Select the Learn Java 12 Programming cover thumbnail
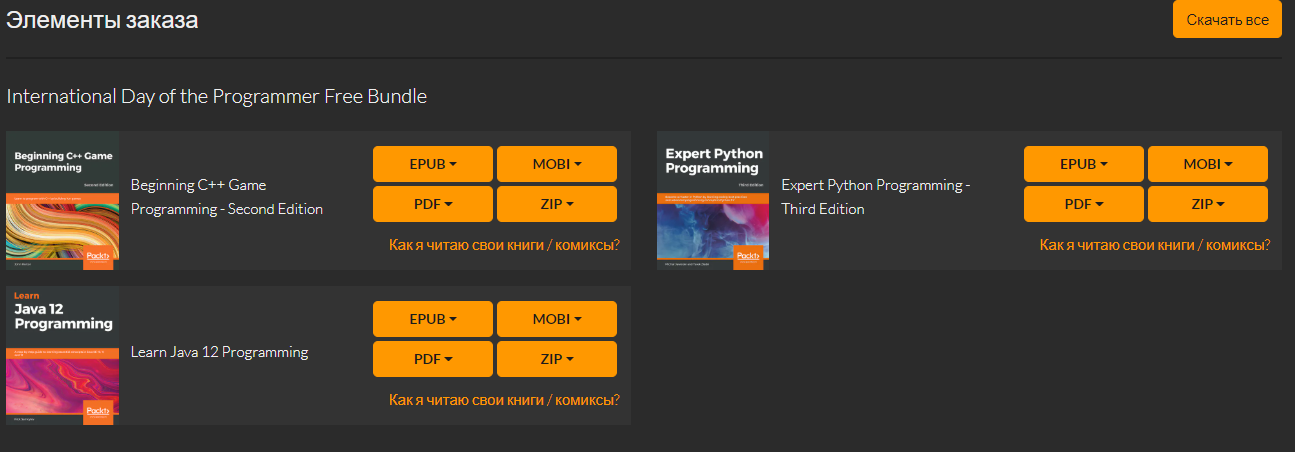The image size is (1295, 452). (x=63, y=355)
